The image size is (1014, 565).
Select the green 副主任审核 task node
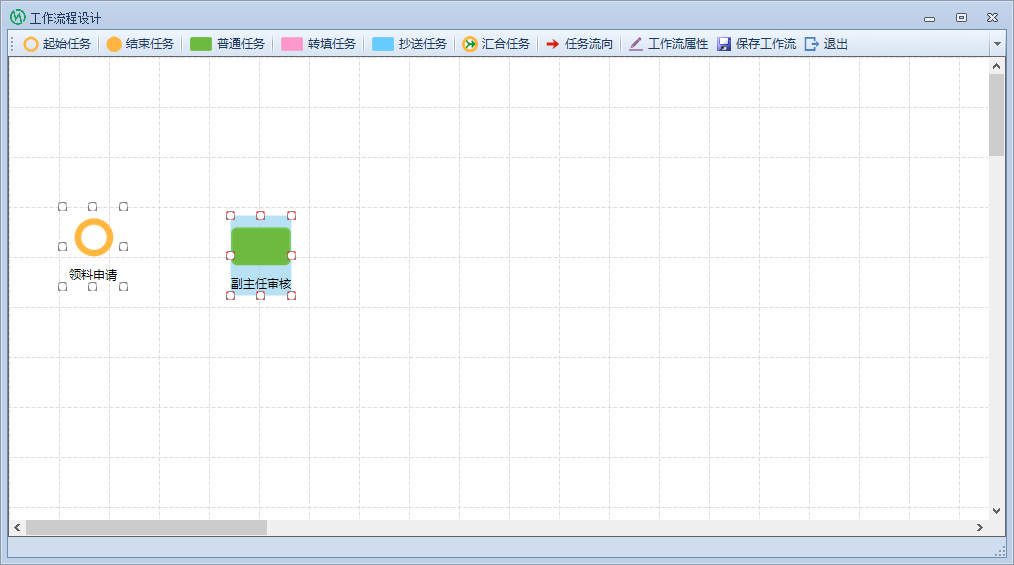pyautogui.click(x=260, y=246)
